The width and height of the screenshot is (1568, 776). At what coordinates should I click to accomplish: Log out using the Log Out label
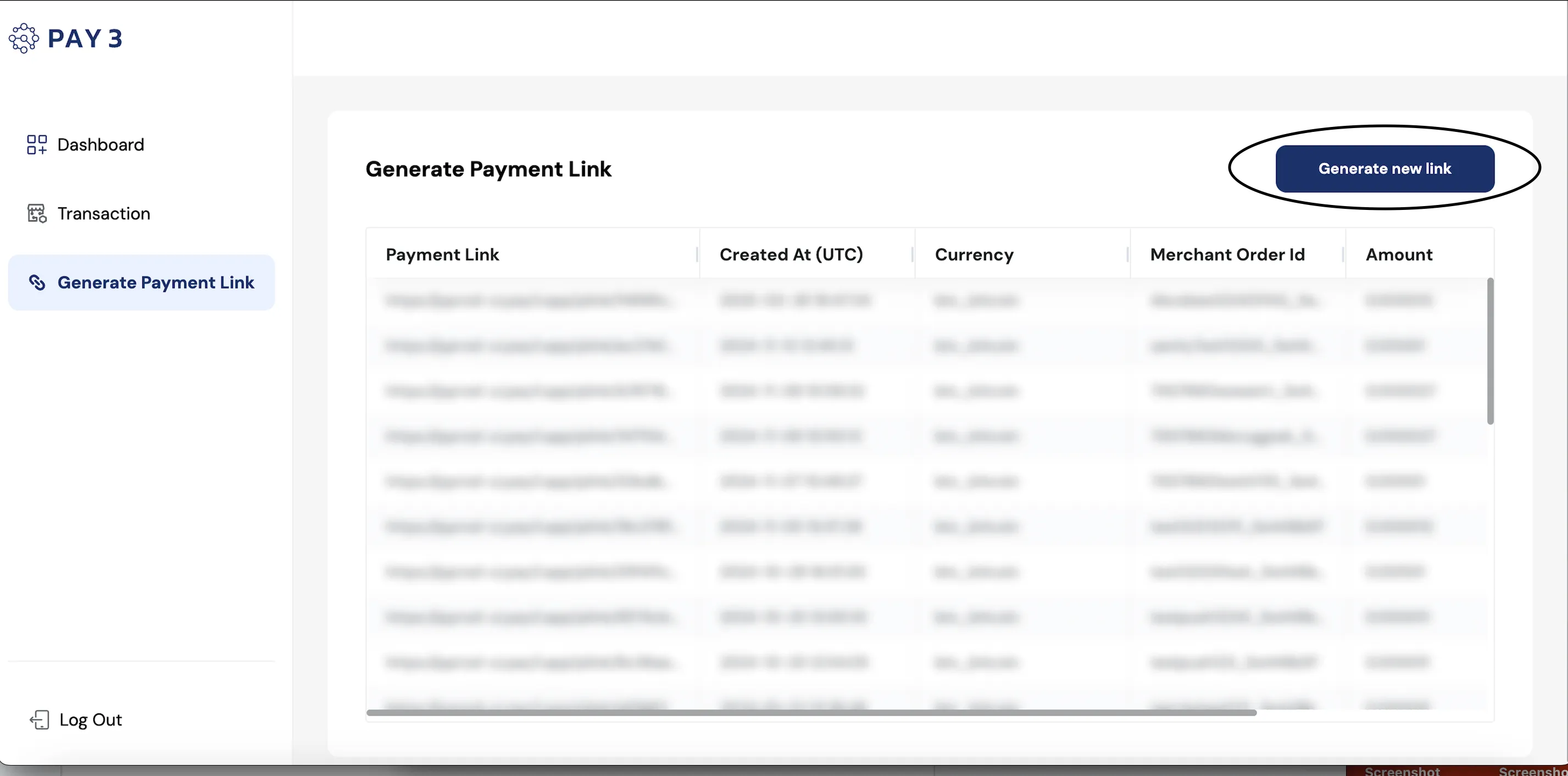pyautogui.click(x=91, y=719)
